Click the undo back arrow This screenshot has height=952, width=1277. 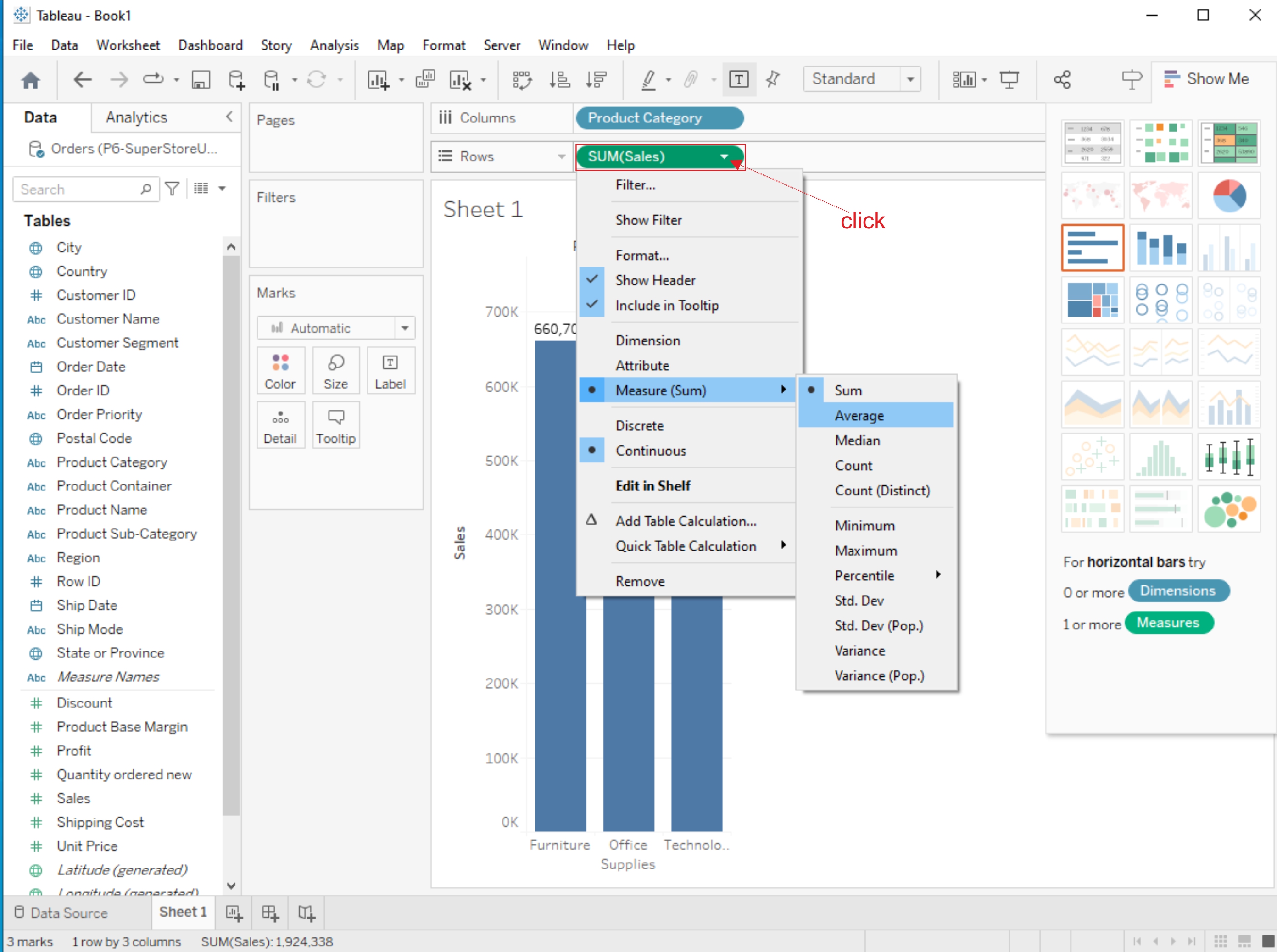pyautogui.click(x=83, y=79)
